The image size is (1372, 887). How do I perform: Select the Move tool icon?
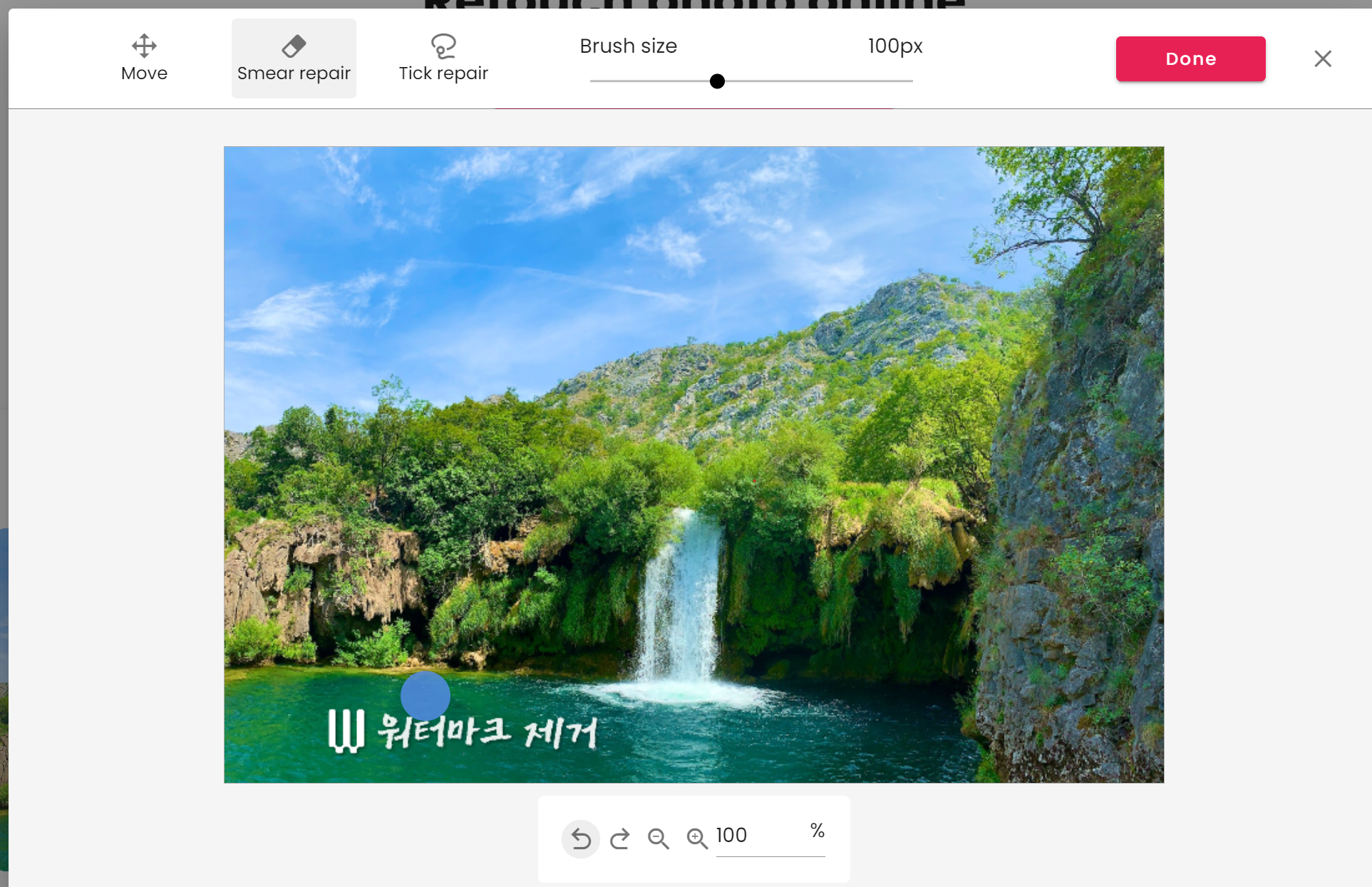pyautogui.click(x=144, y=46)
